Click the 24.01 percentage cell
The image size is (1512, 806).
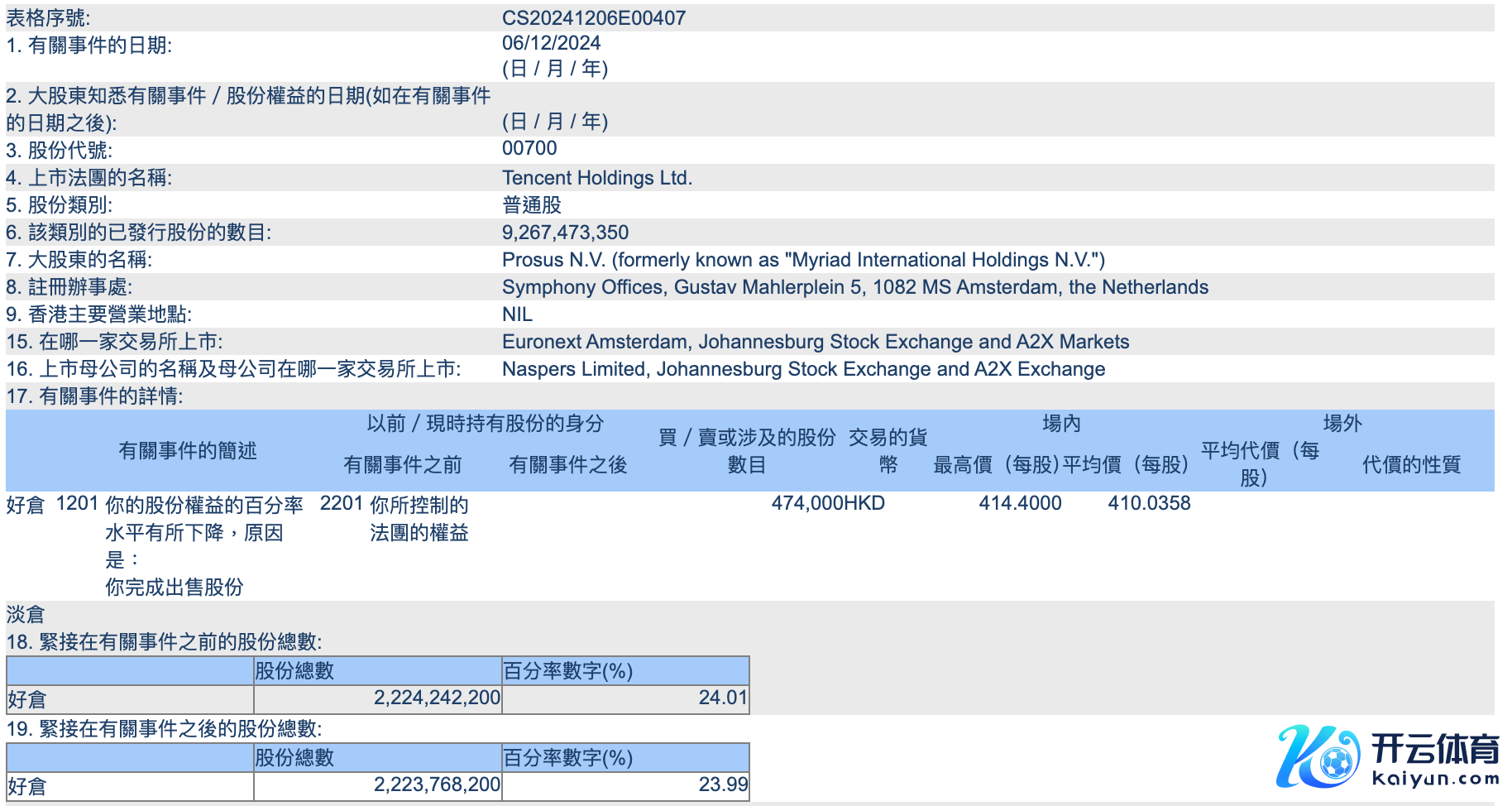coord(722,698)
